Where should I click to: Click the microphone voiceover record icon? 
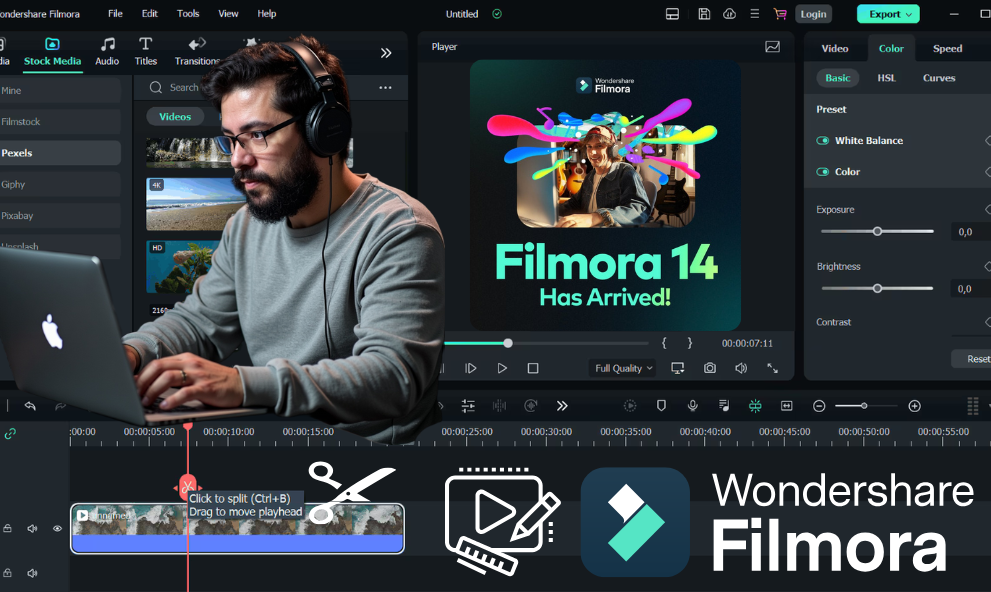pyautogui.click(x=692, y=406)
